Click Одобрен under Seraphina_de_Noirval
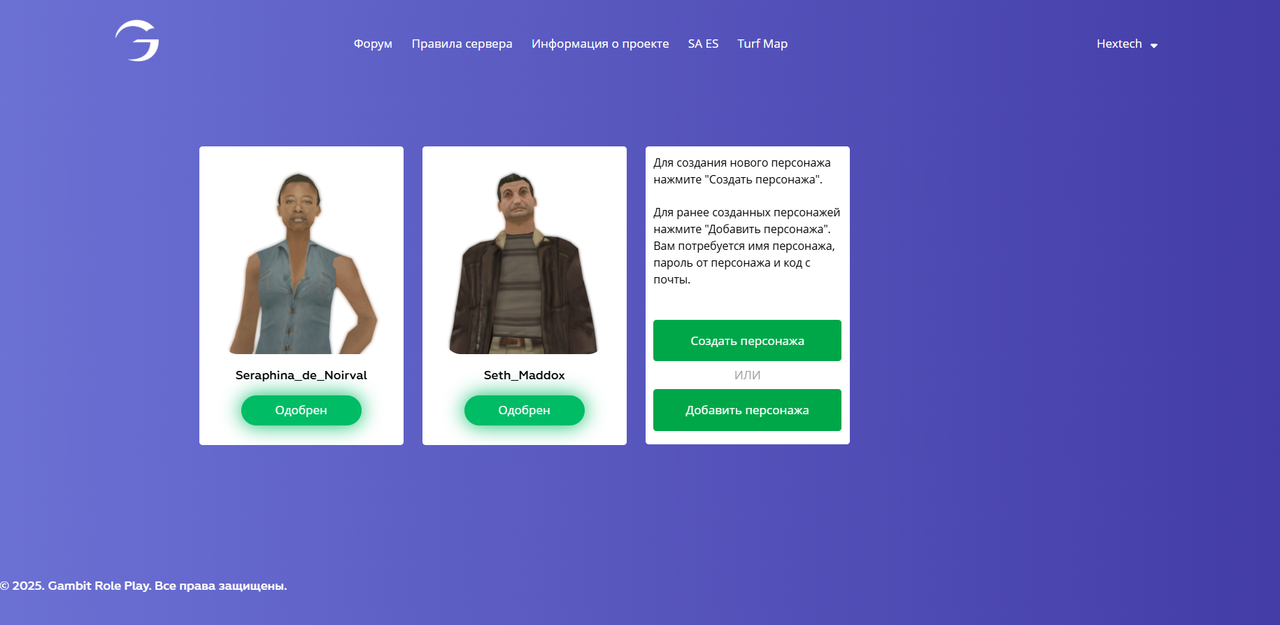The height and width of the screenshot is (625, 1280). (x=301, y=410)
